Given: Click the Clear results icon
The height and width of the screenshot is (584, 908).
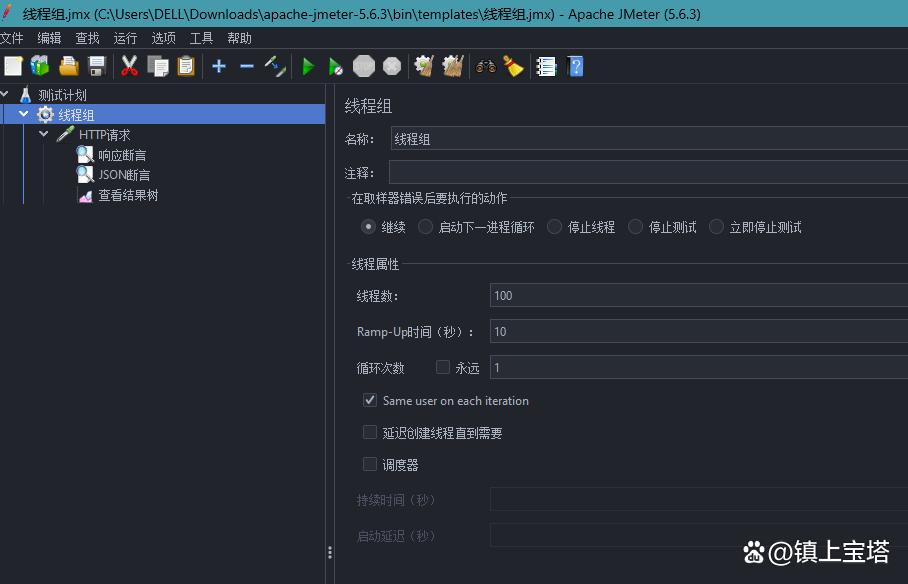Looking at the screenshot, I should pos(424,66).
